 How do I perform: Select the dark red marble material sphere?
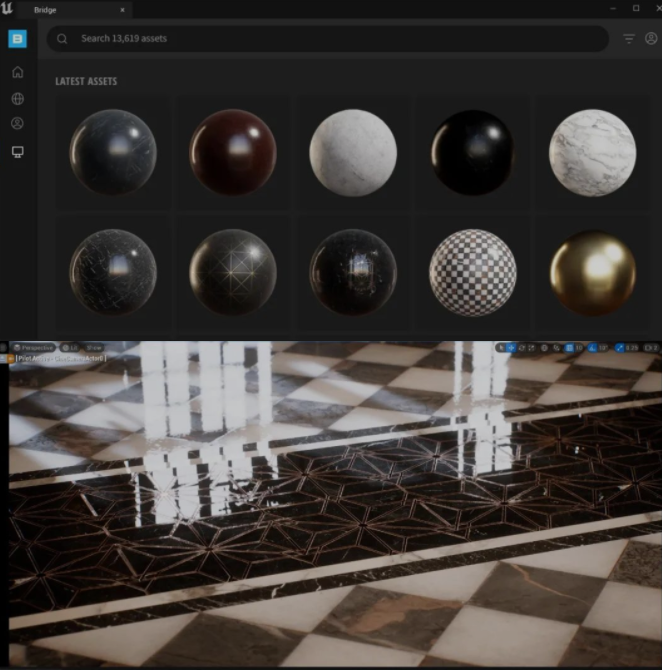233,152
